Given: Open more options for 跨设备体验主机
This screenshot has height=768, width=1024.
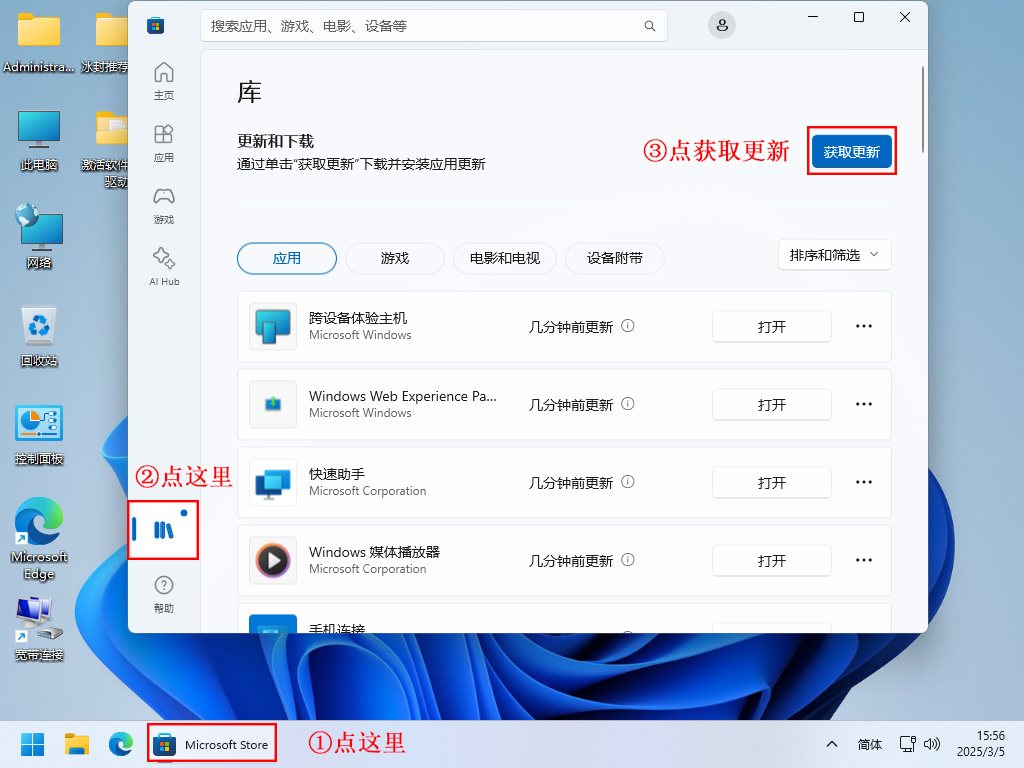Looking at the screenshot, I should click(x=864, y=326).
